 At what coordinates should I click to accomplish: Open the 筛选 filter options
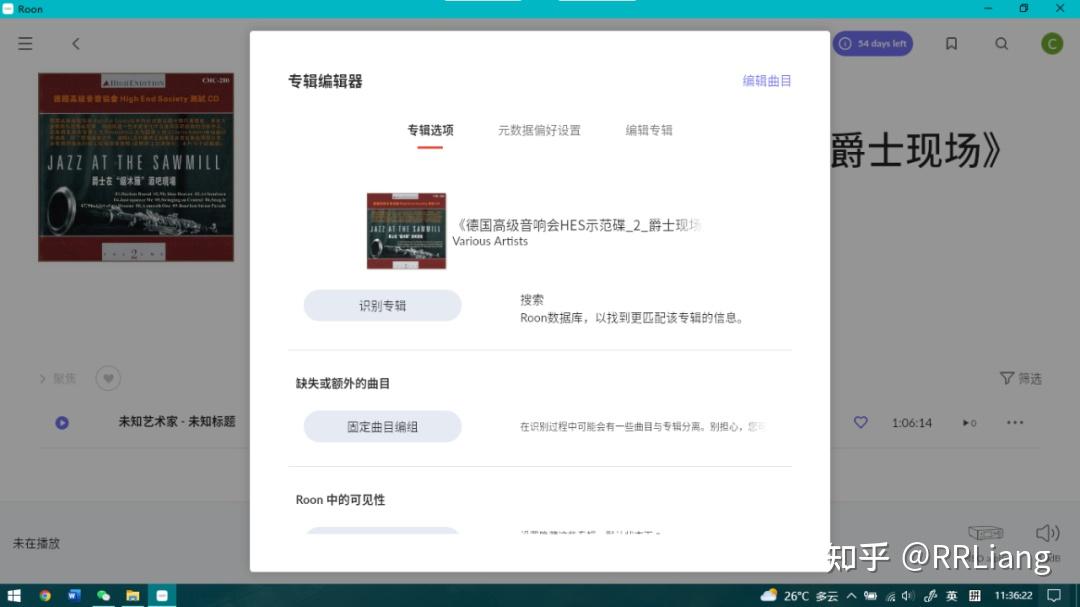pos(1020,378)
